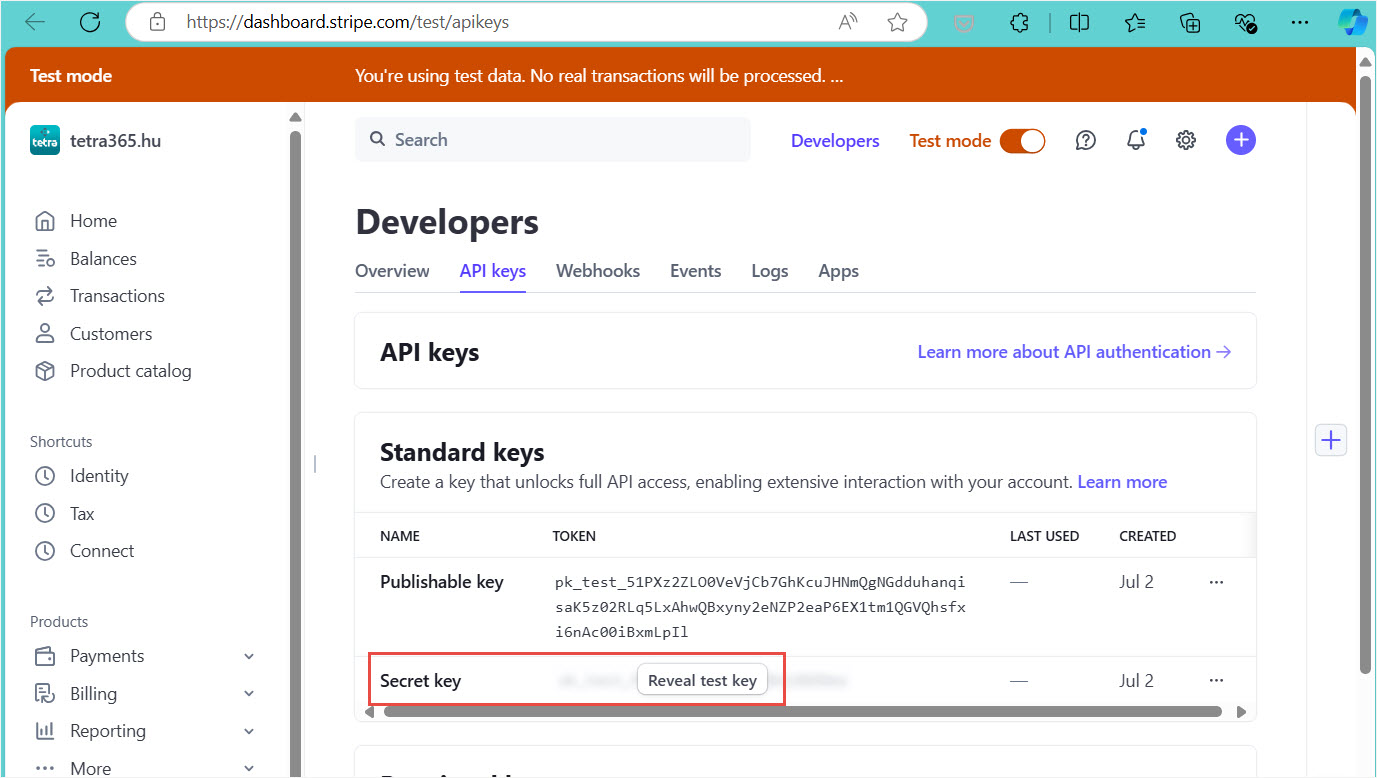The width and height of the screenshot is (1377, 778).
Task: Toggle the Test mode switch
Action: [x=1022, y=141]
